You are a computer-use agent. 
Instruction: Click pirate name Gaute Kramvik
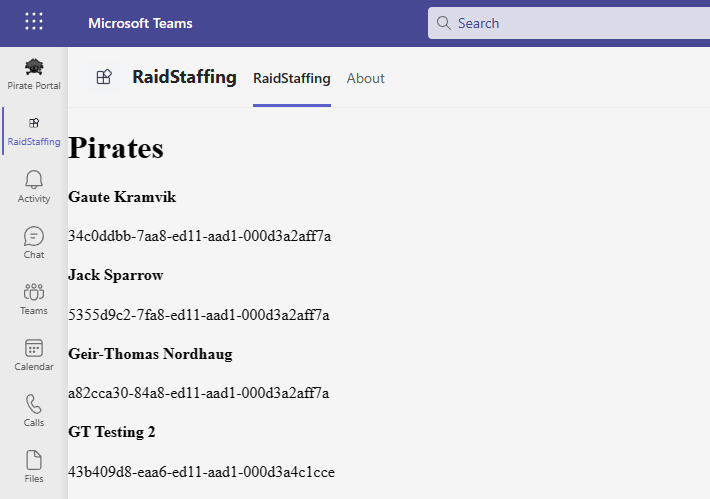pos(122,197)
